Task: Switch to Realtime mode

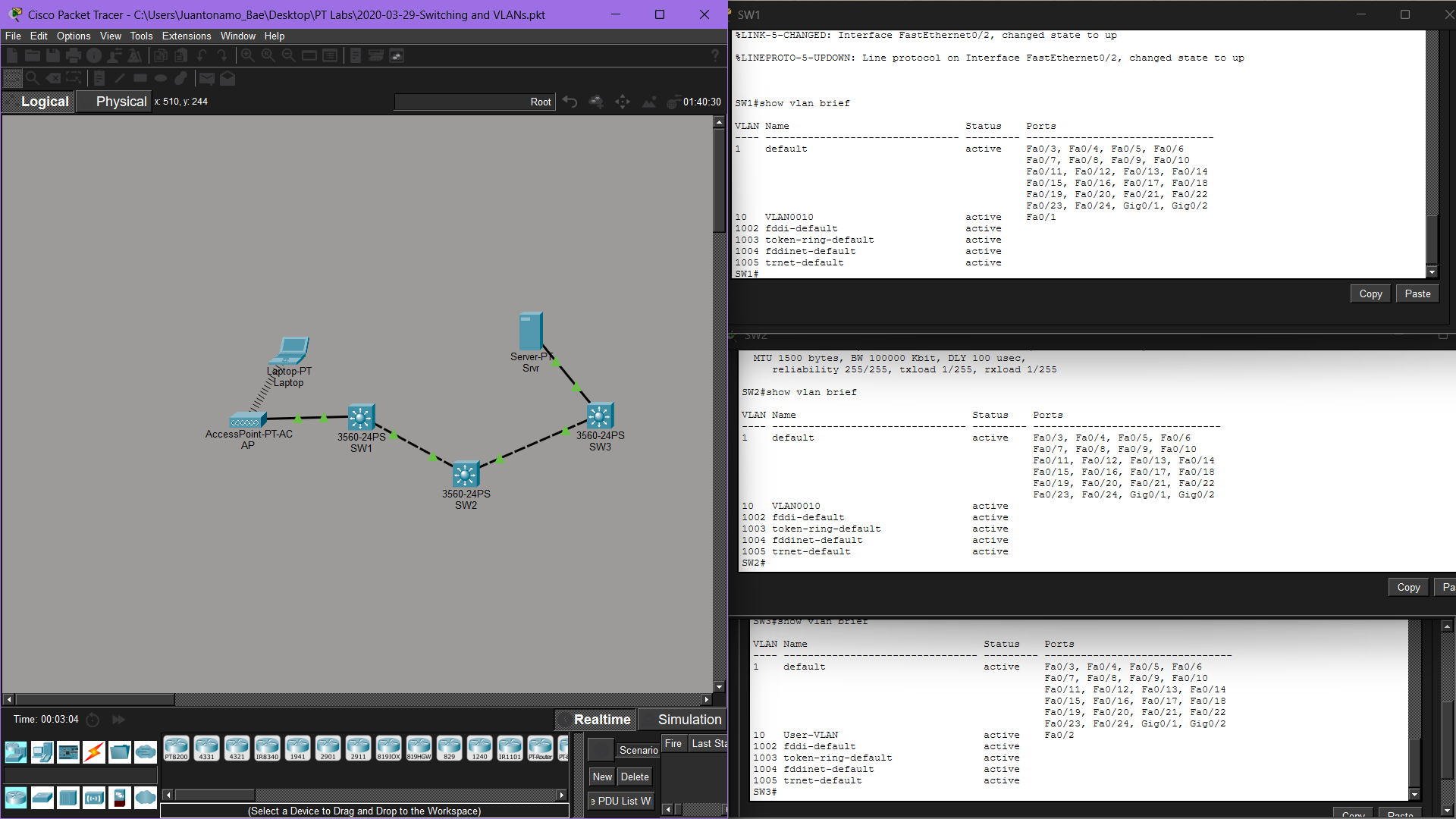Action: [595, 720]
